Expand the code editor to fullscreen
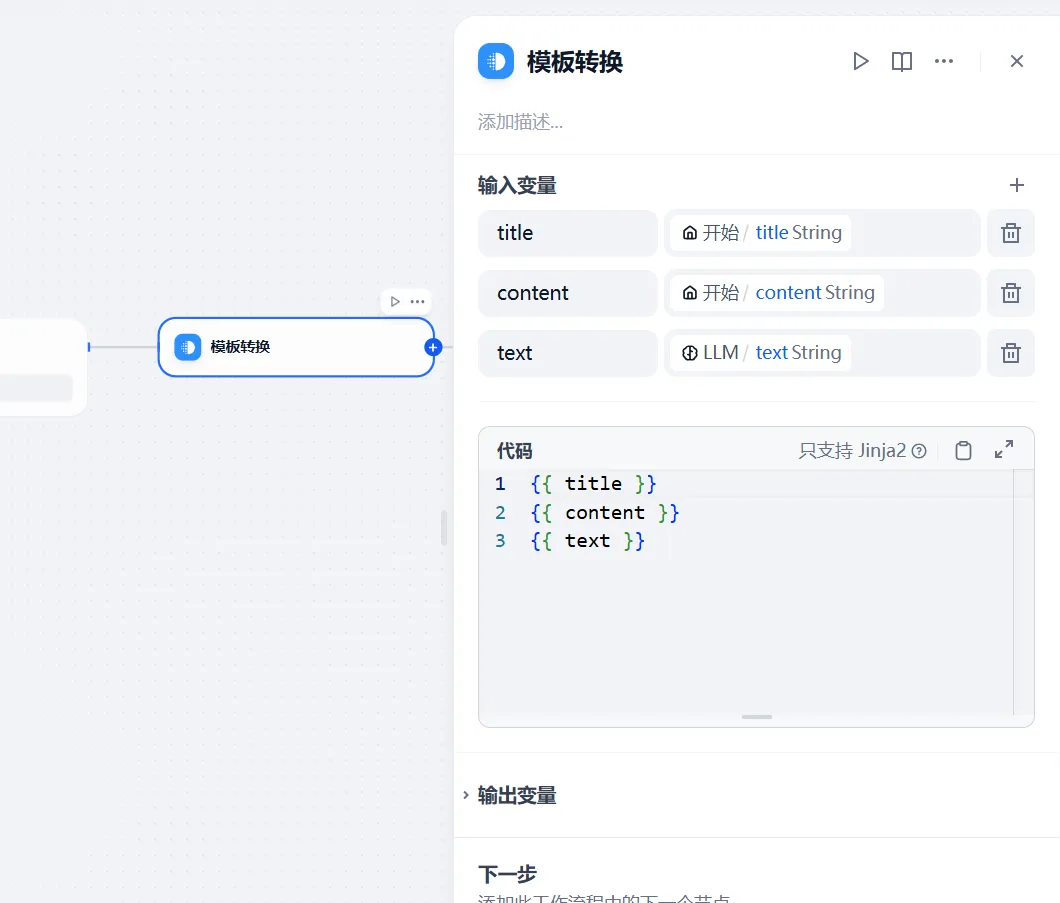 pos(1004,449)
